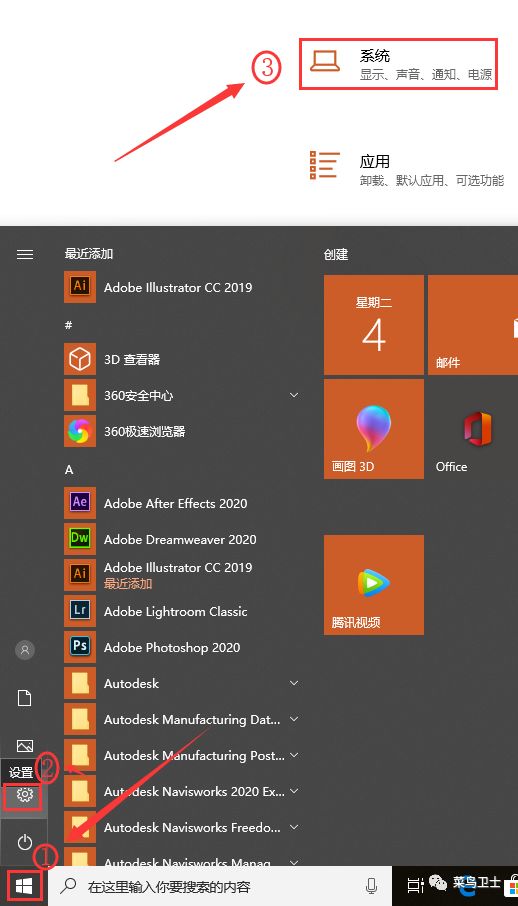Click the A letter index header
Screen dimensions: 518x906
pyautogui.click(x=69, y=469)
